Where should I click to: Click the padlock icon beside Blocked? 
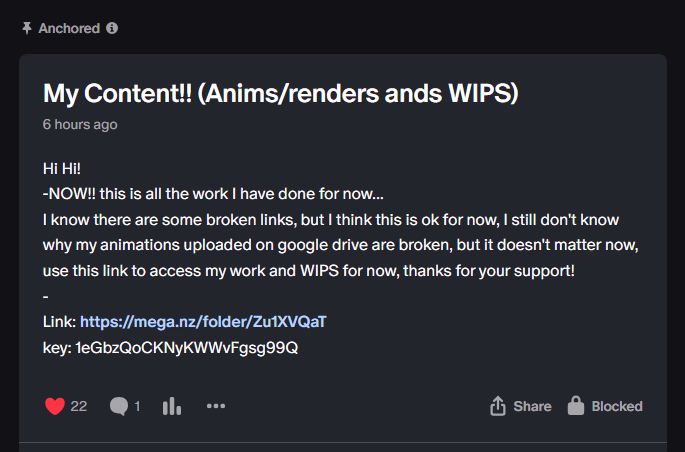click(x=575, y=406)
